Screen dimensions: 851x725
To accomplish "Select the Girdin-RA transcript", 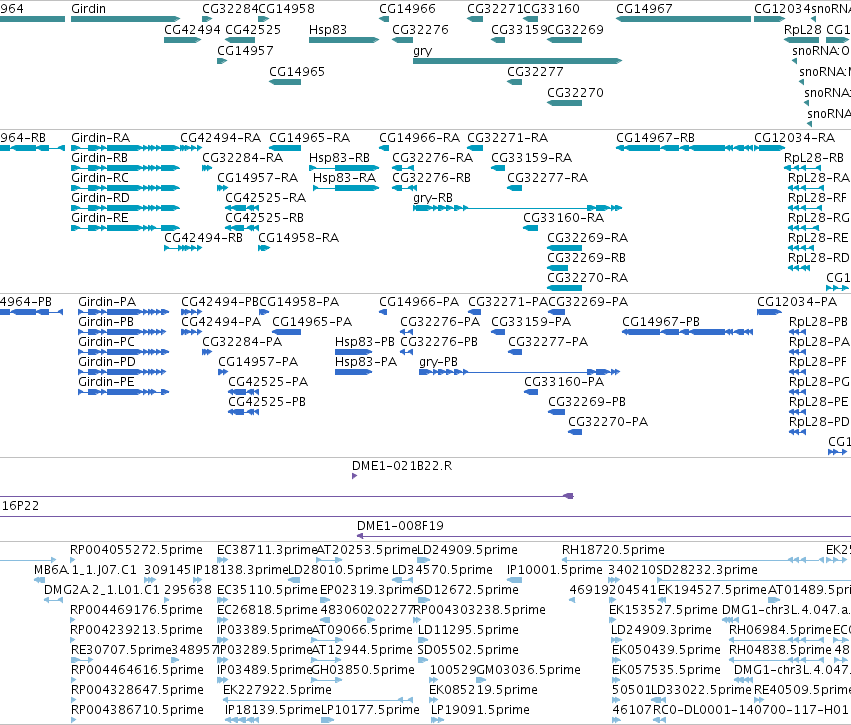I will coord(125,148).
